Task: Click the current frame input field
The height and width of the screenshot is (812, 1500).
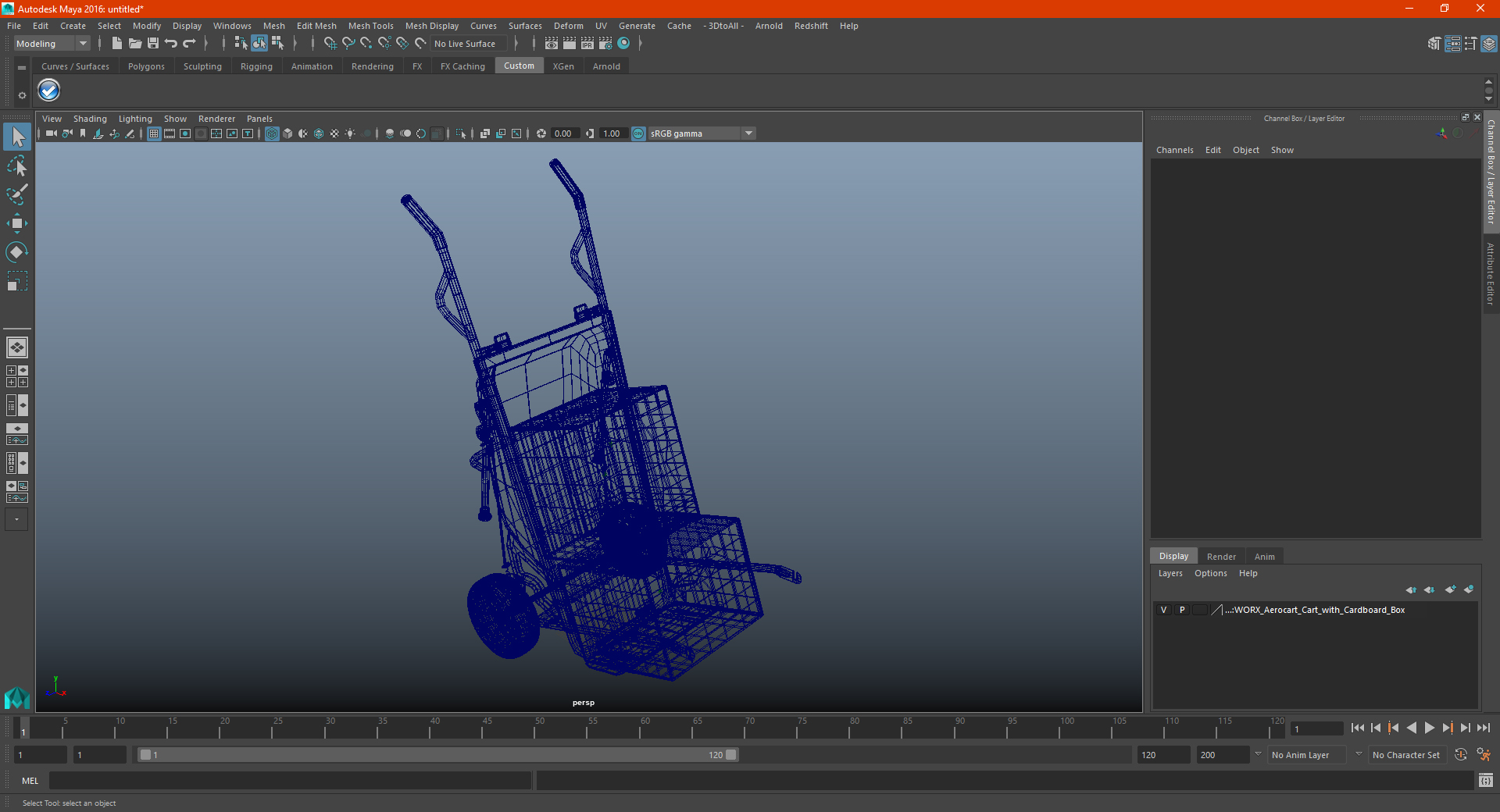Action: pyautogui.click(x=1317, y=728)
